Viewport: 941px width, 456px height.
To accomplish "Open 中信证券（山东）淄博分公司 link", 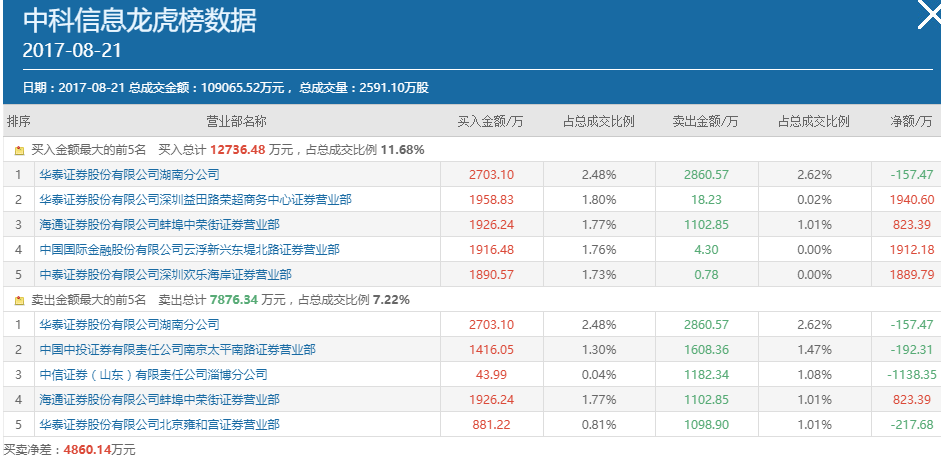I will (154, 375).
